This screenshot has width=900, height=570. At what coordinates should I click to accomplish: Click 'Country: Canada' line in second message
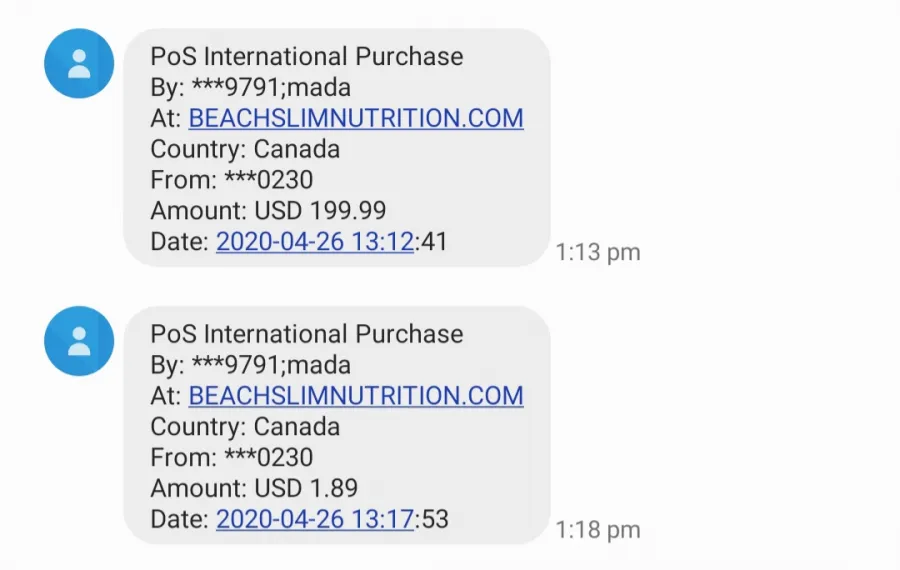245,427
